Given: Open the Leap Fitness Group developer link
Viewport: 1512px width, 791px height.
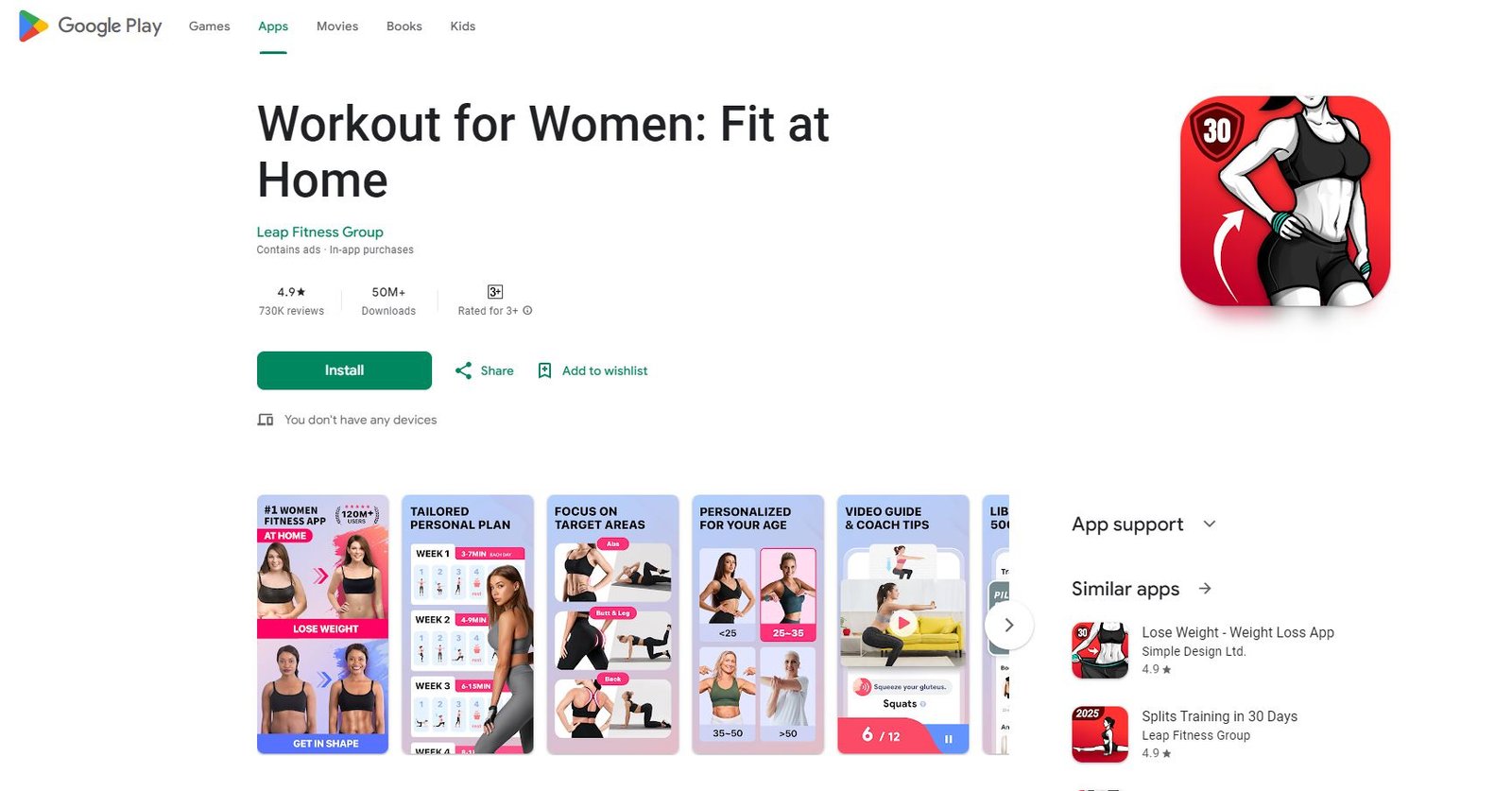Looking at the screenshot, I should tap(319, 232).
